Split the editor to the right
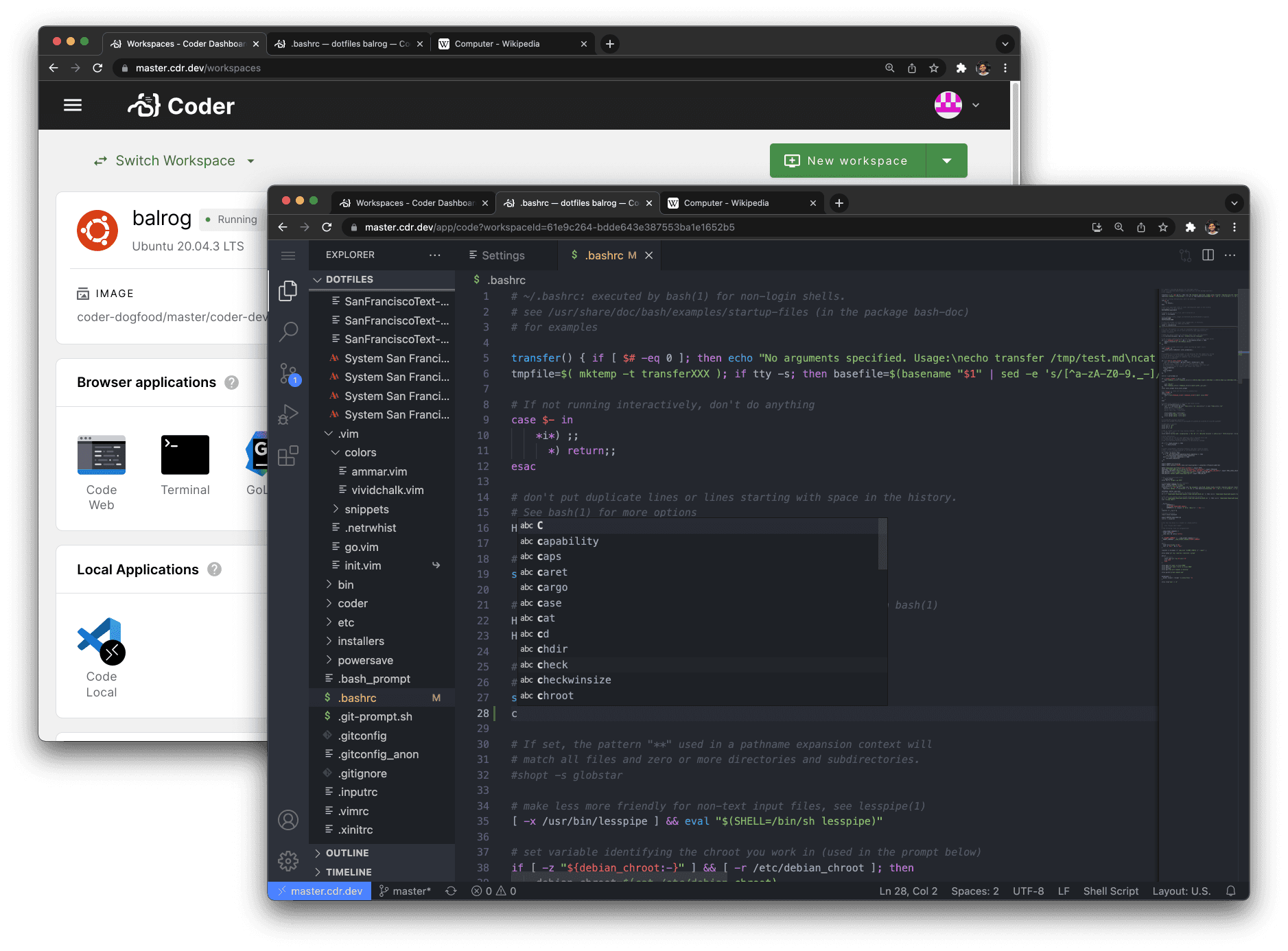The height and width of the screenshot is (951, 1288). [x=1208, y=255]
